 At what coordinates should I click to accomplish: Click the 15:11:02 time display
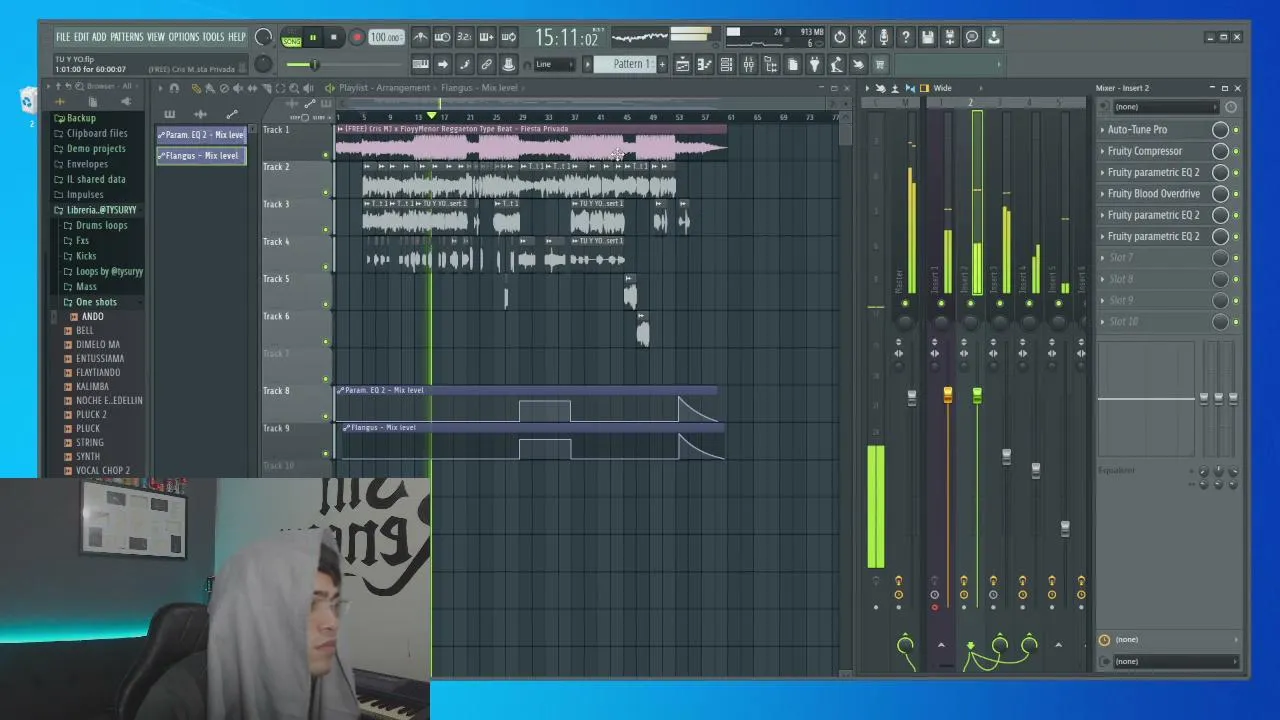click(x=566, y=38)
